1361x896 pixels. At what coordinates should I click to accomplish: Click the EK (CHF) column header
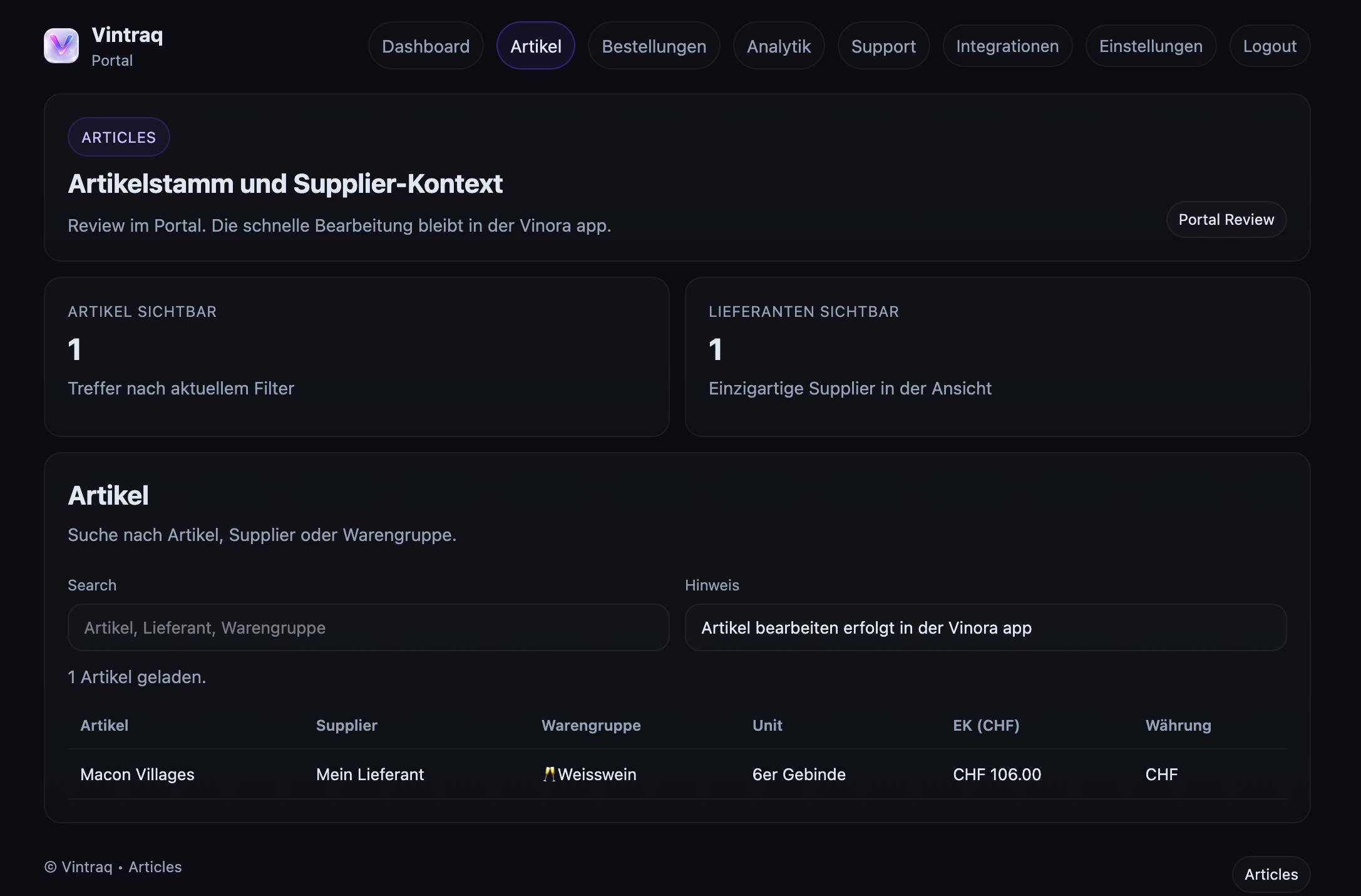[x=986, y=725]
